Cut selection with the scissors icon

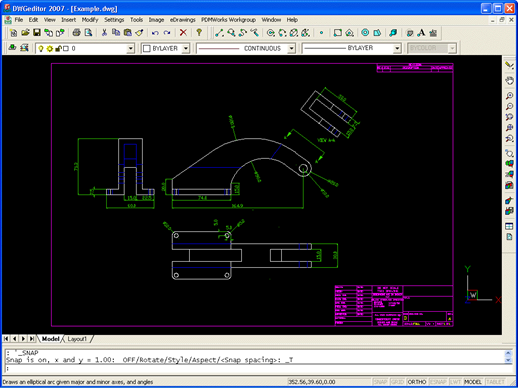pyautogui.click(x=104, y=33)
